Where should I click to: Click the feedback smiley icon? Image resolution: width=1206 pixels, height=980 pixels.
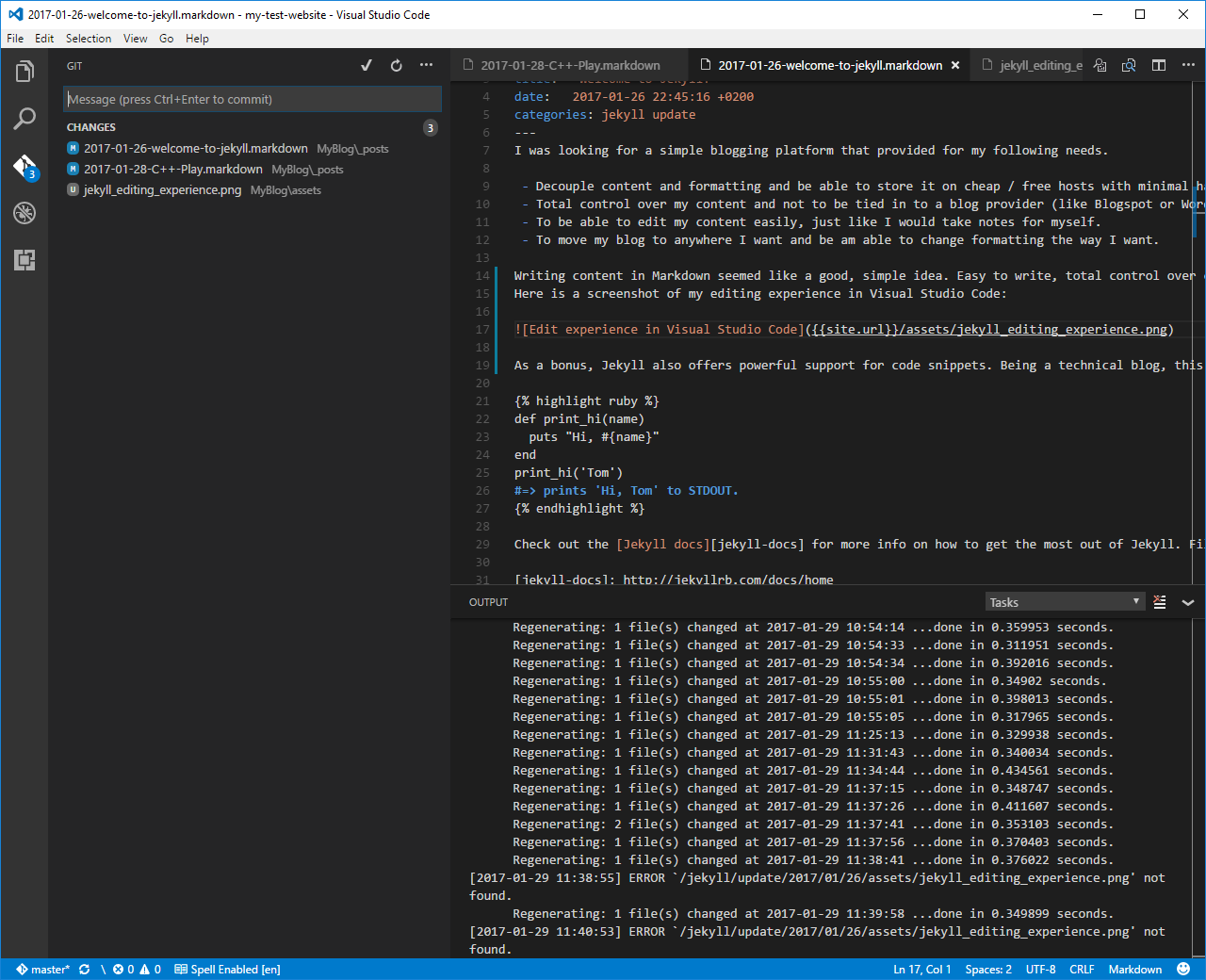pyautogui.click(x=1183, y=969)
